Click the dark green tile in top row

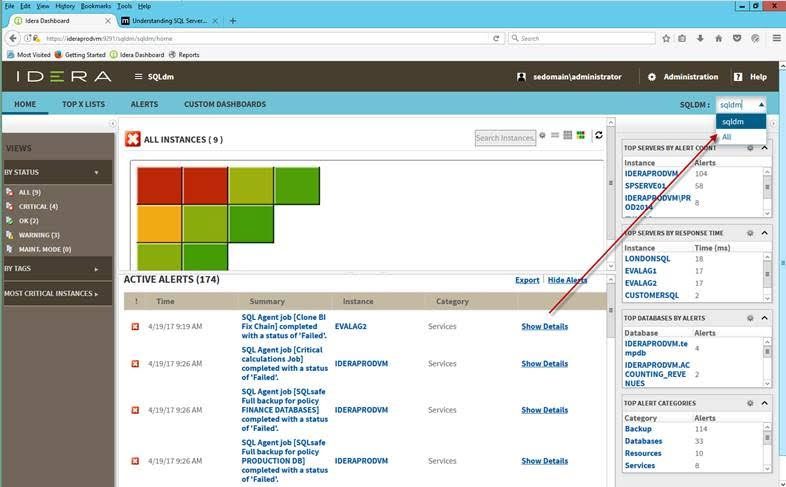pyautogui.click(x=297, y=186)
